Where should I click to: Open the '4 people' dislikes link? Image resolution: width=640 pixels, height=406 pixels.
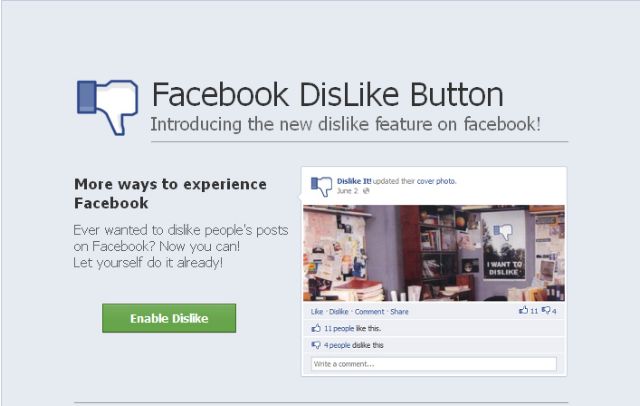point(337,345)
